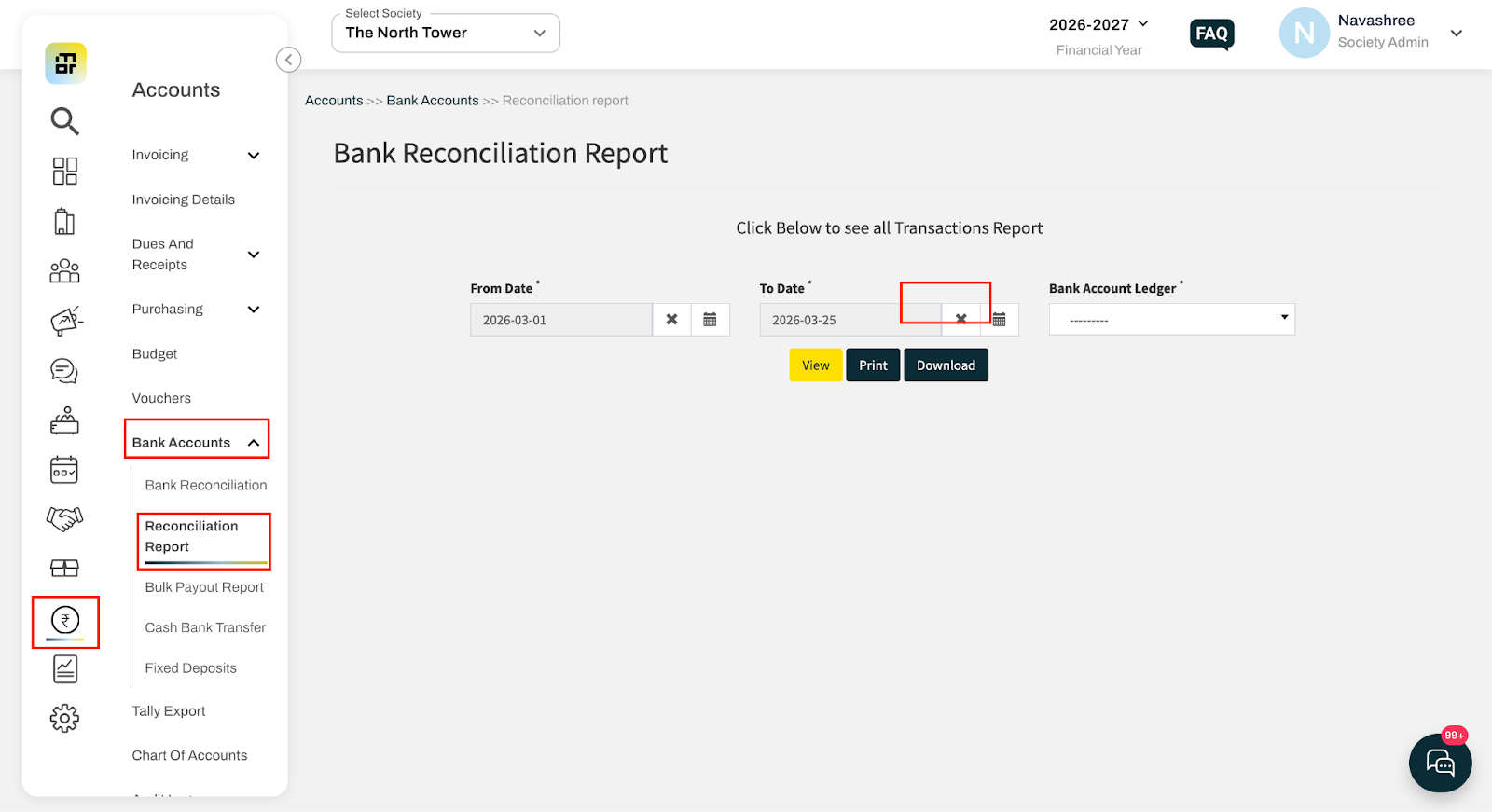The height and width of the screenshot is (812, 1492).
Task: Open the settings gear sidebar icon
Action: pos(64,718)
